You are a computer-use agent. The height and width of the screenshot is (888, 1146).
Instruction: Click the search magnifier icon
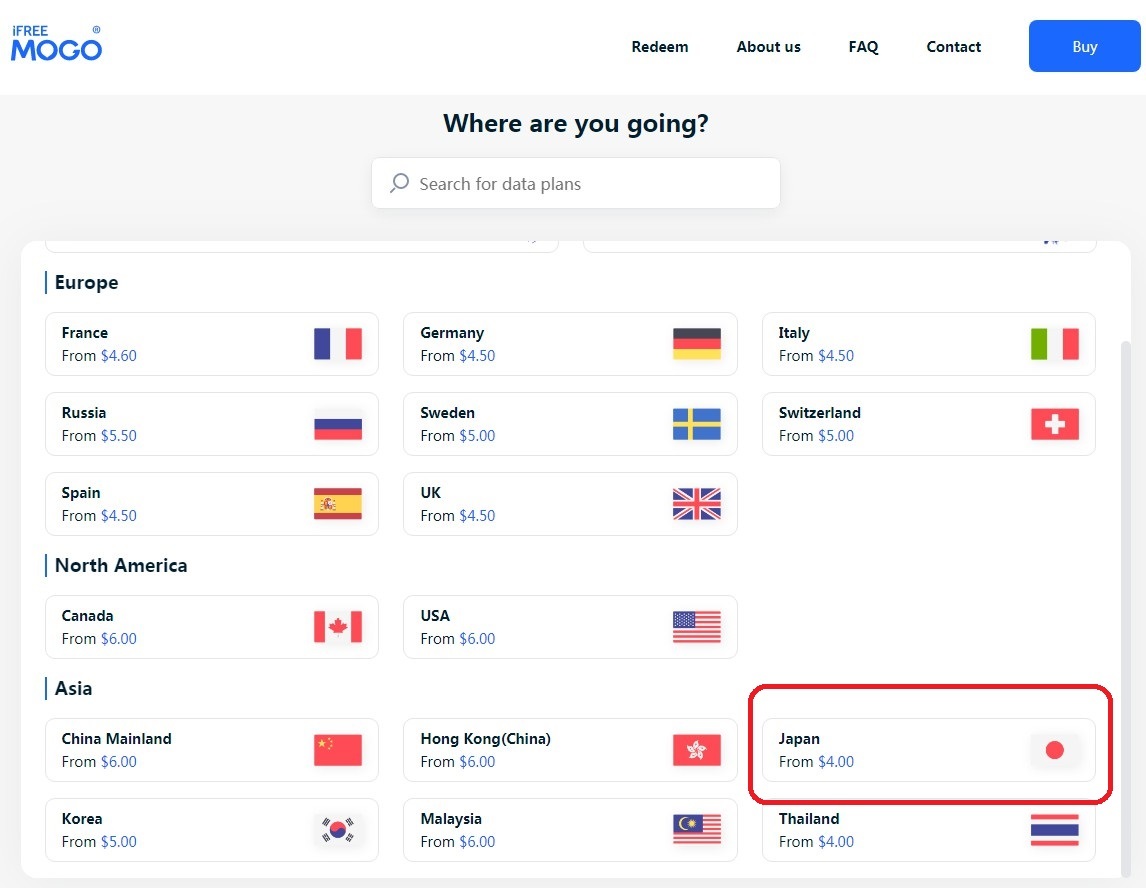[399, 183]
